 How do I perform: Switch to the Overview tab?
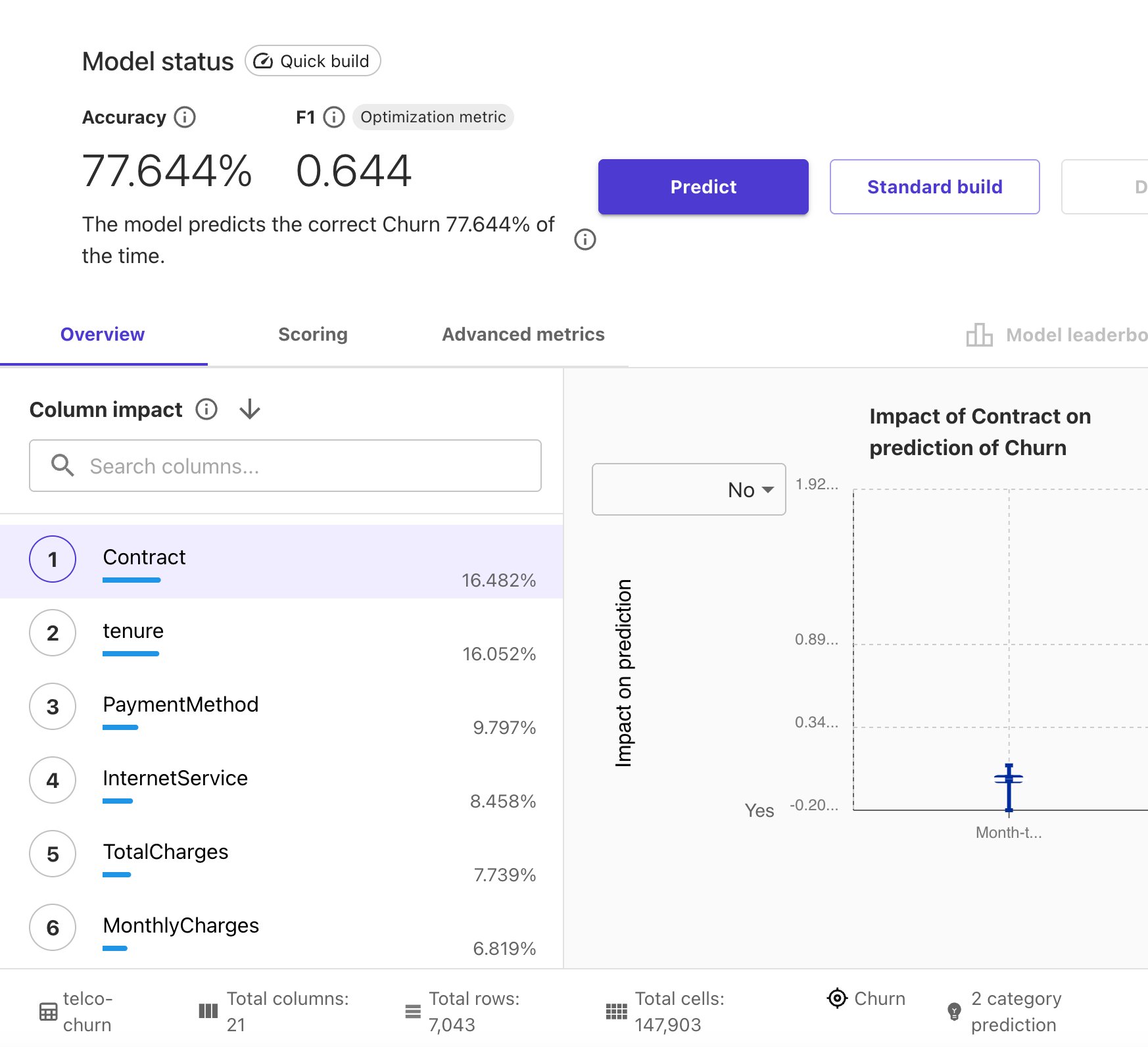(103, 334)
